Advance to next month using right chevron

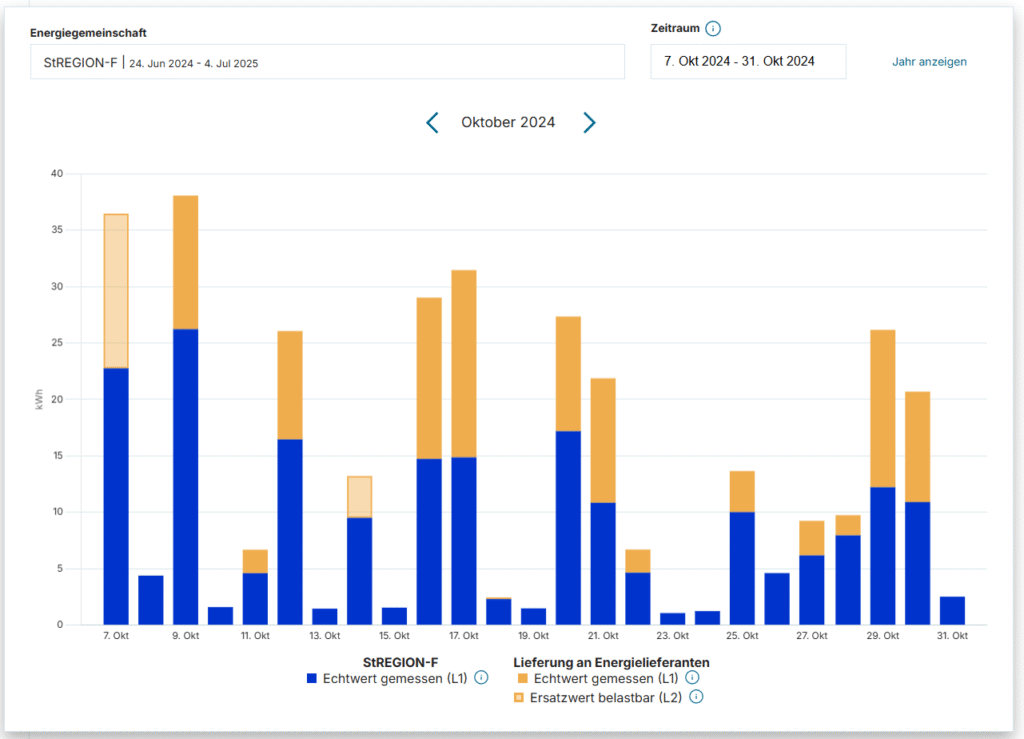[x=590, y=123]
